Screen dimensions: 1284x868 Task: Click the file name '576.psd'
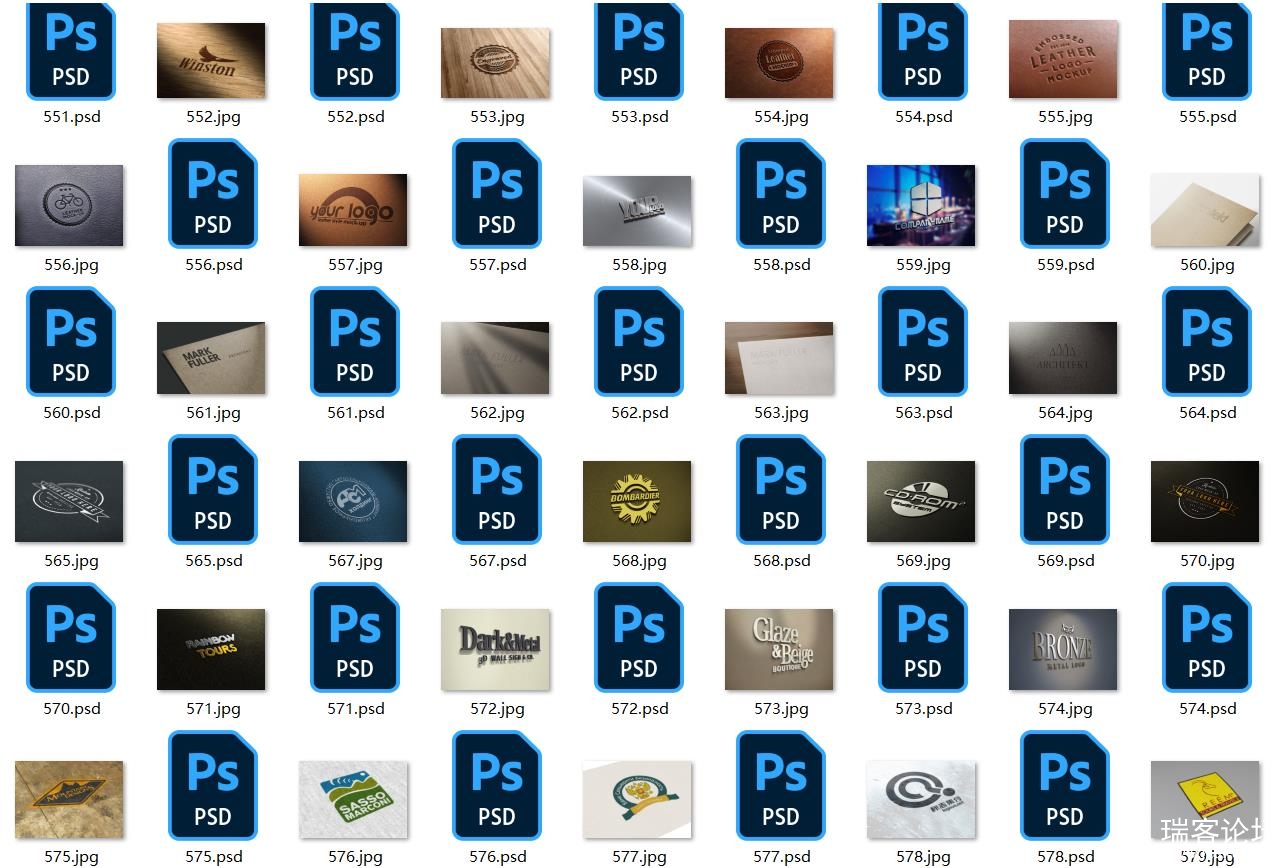tap(497, 857)
